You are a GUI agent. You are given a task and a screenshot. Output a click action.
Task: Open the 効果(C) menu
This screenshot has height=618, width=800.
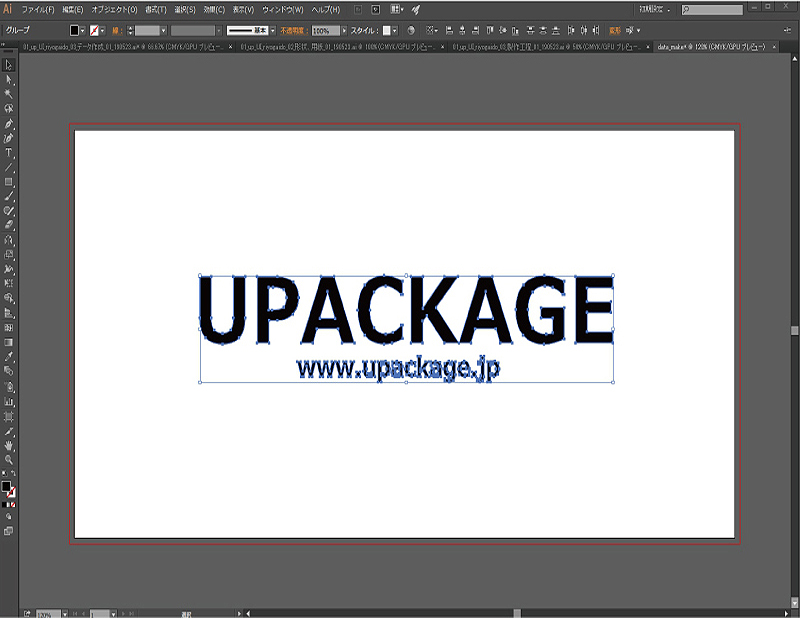pyautogui.click(x=214, y=10)
